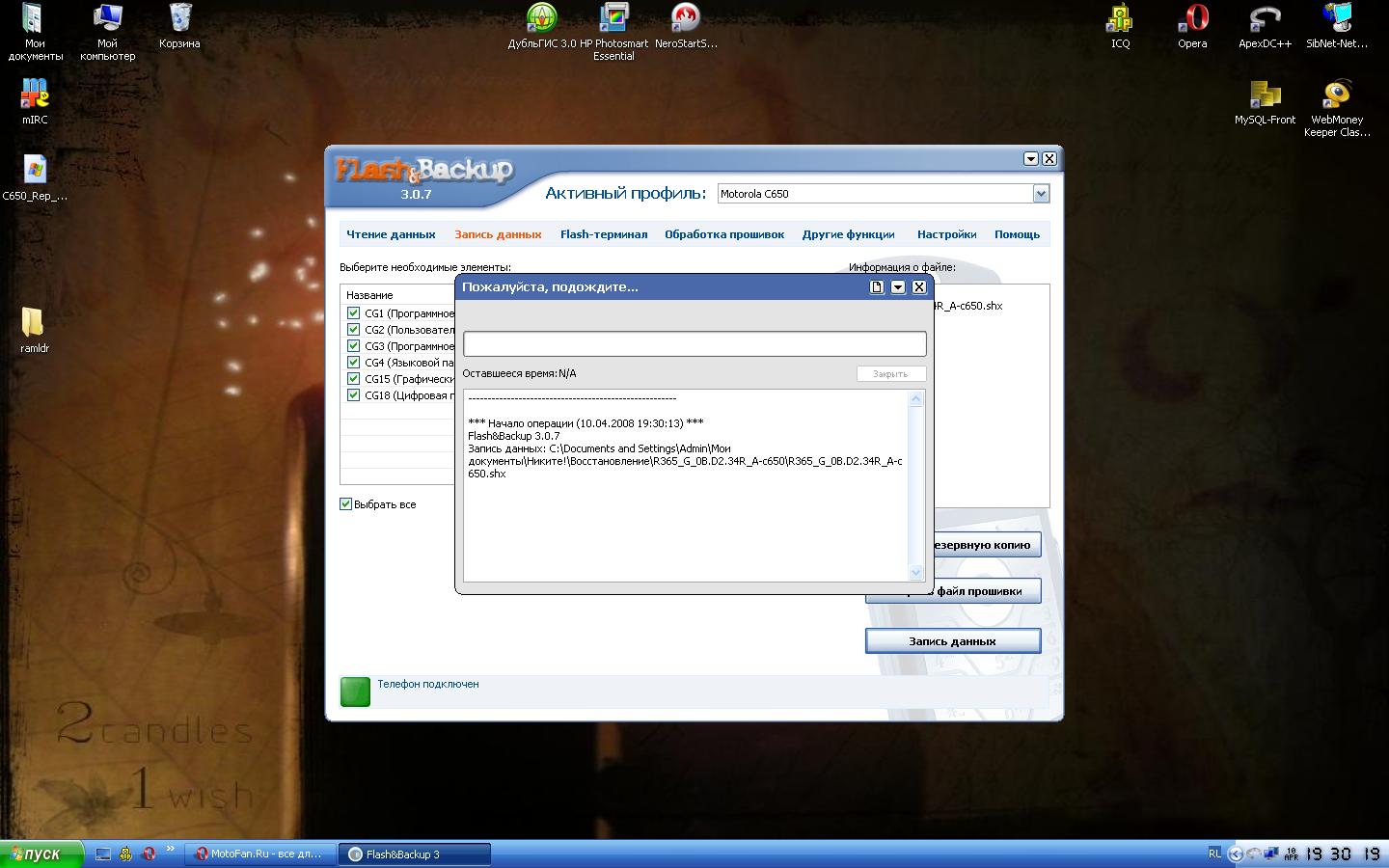Launch the WebMoney Keeper Classic shortcut
Image resolution: width=1389 pixels, height=868 pixels.
1337,108
